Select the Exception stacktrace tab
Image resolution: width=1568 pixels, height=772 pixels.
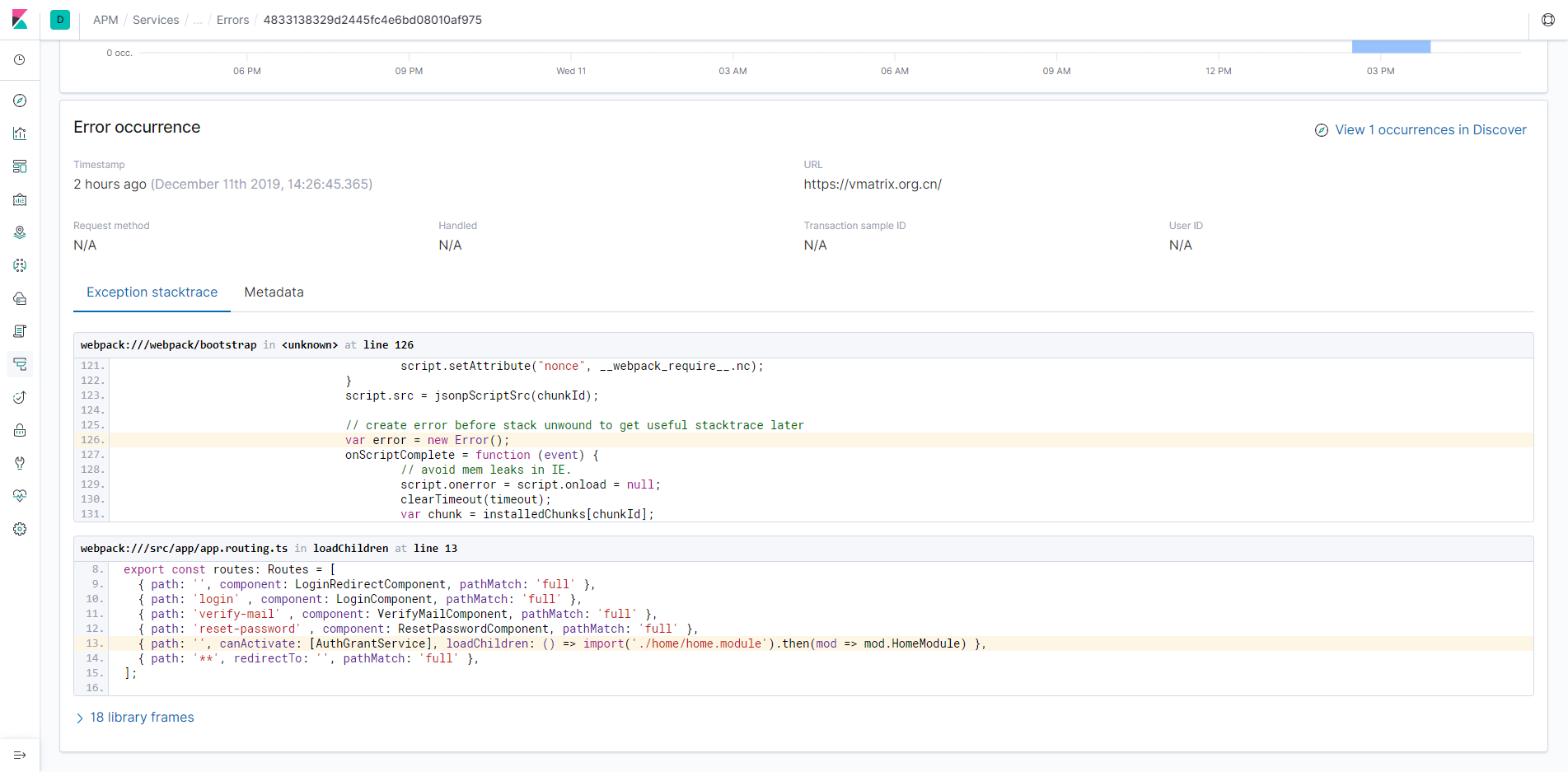152,292
